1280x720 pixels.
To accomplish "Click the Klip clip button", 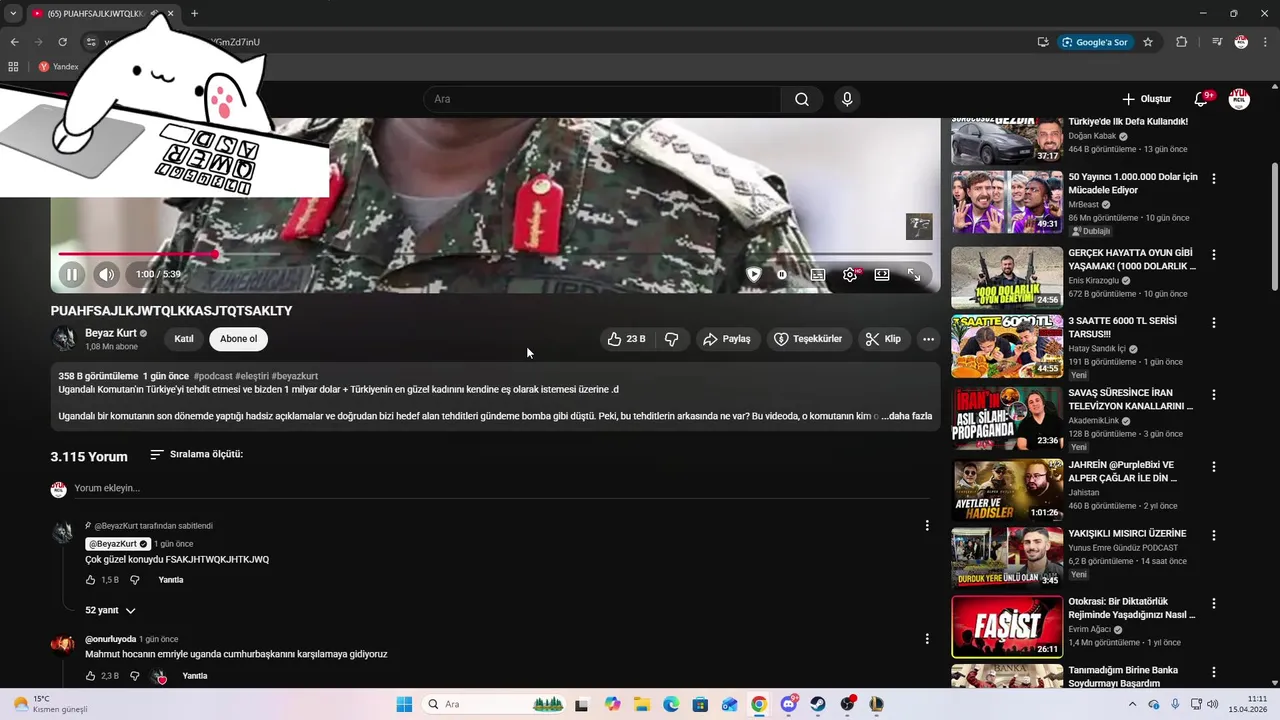I will tap(883, 339).
